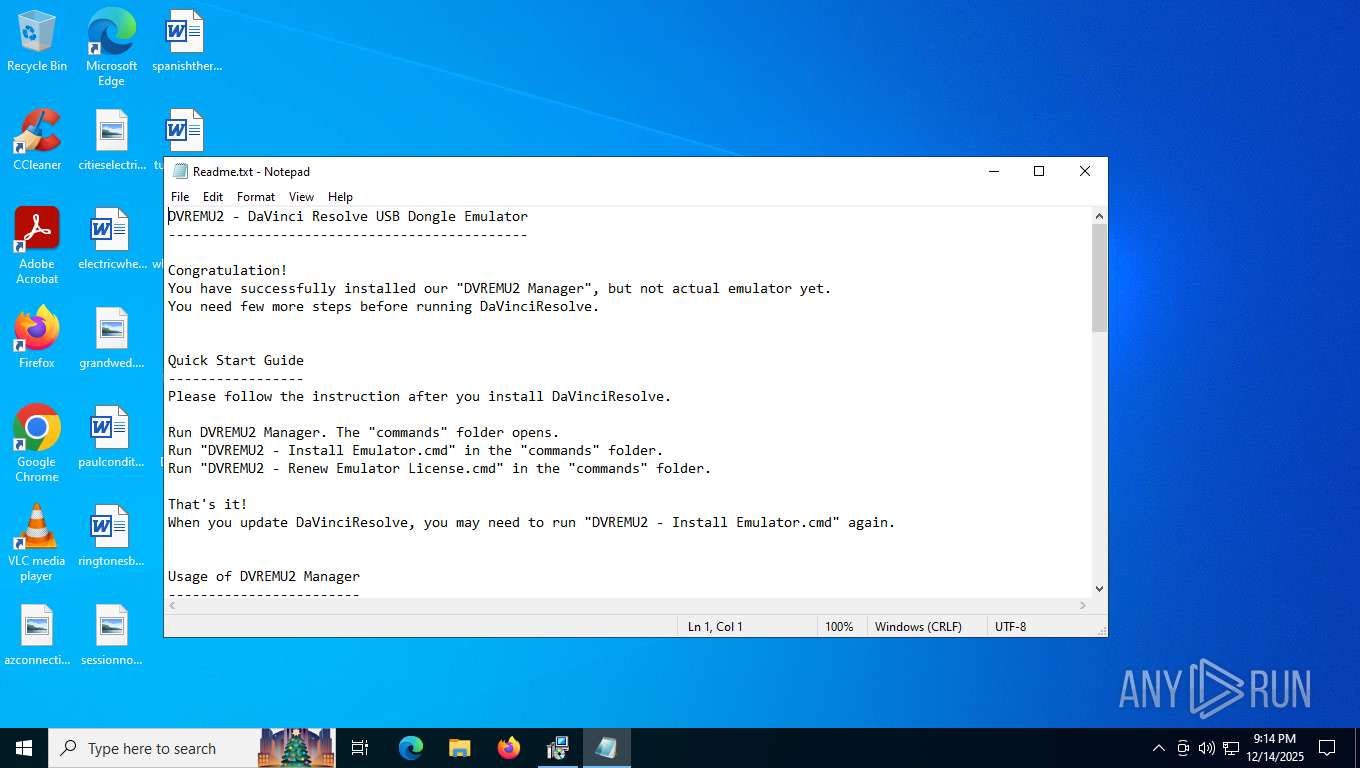Launch Firefox from the desktop shortcut

click(x=37, y=338)
